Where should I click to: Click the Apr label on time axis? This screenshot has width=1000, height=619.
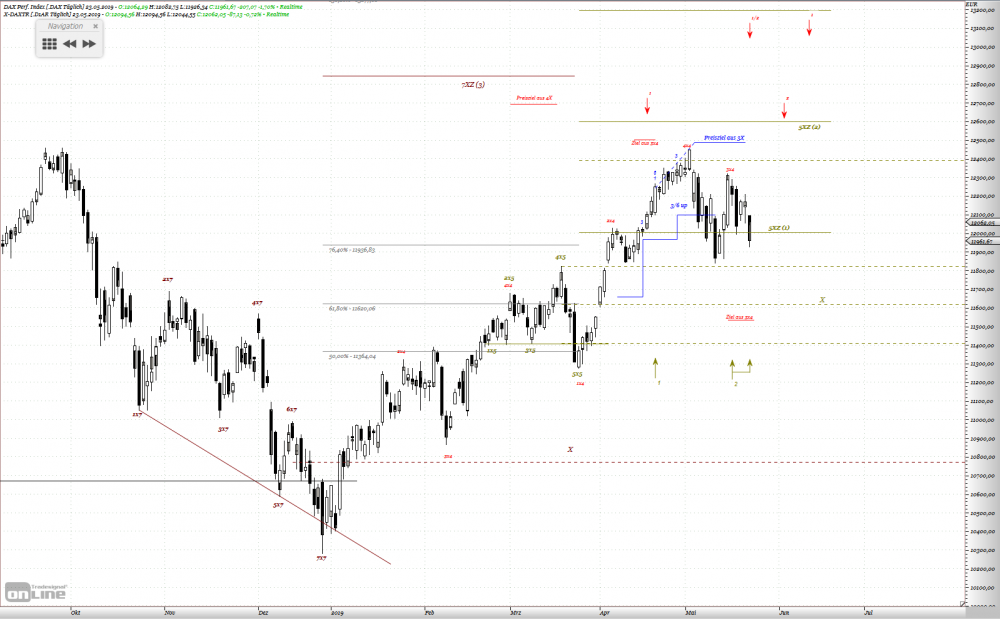605,613
